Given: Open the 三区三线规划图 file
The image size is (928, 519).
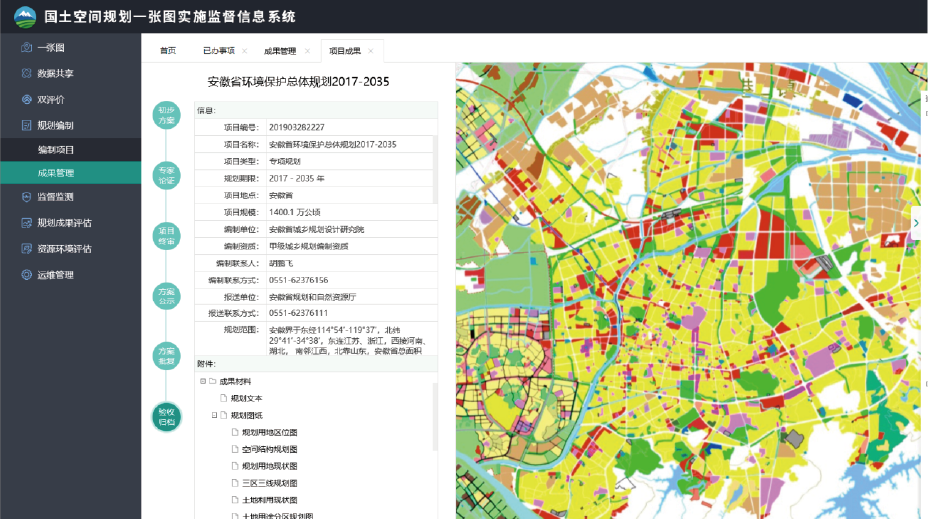Looking at the screenshot, I should pos(269,483).
